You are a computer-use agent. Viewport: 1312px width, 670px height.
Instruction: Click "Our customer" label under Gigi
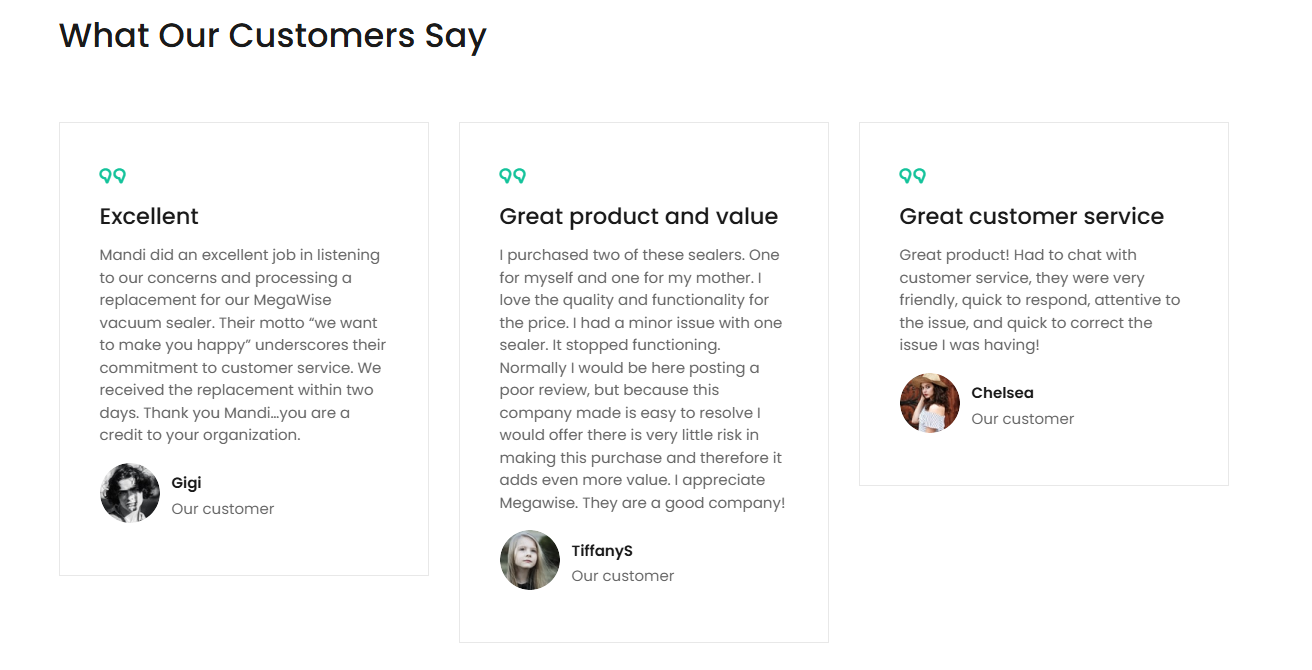pyautogui.click(x=222, y=509)
